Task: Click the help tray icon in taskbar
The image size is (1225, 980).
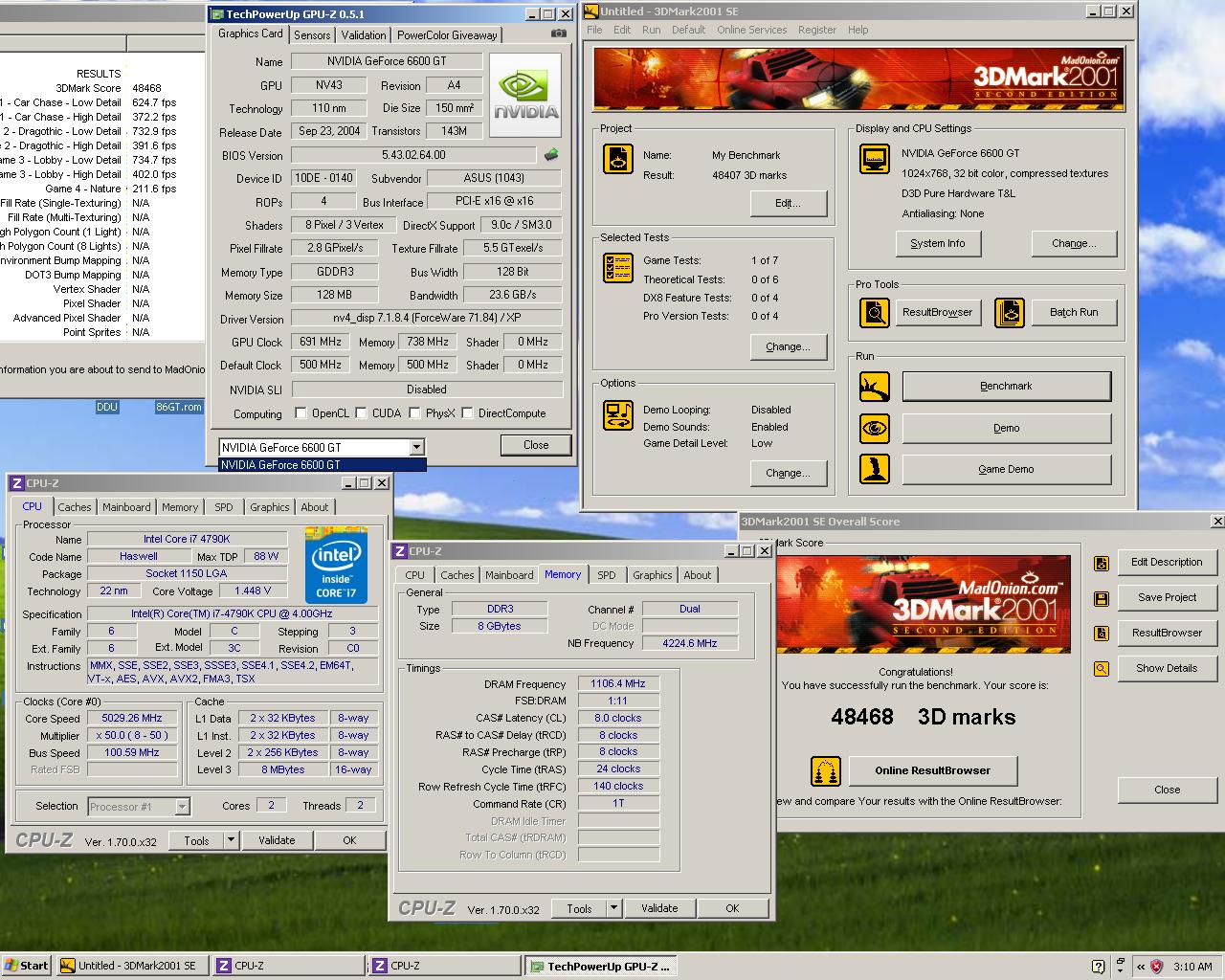Action: click(x=1098, y=967)
